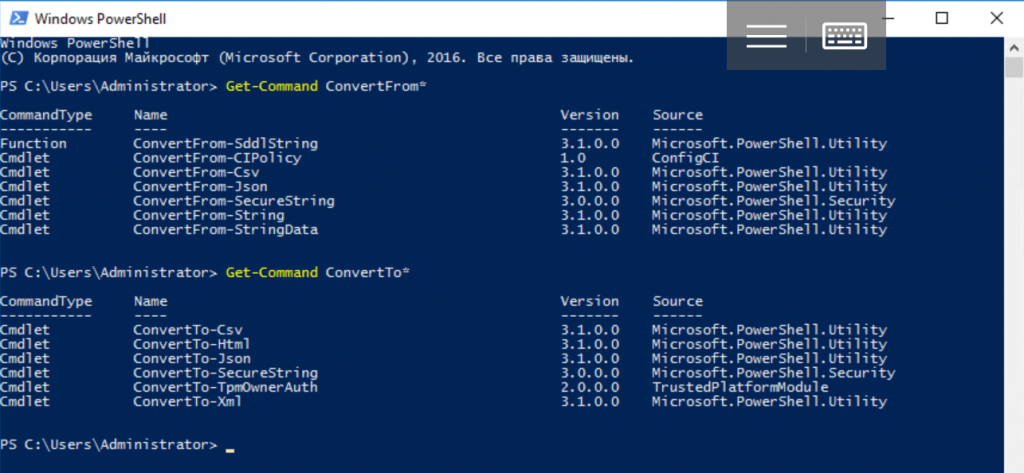Maximize the PowerShell window
This screenshot has height=473, width=1024.
[942, 18]
